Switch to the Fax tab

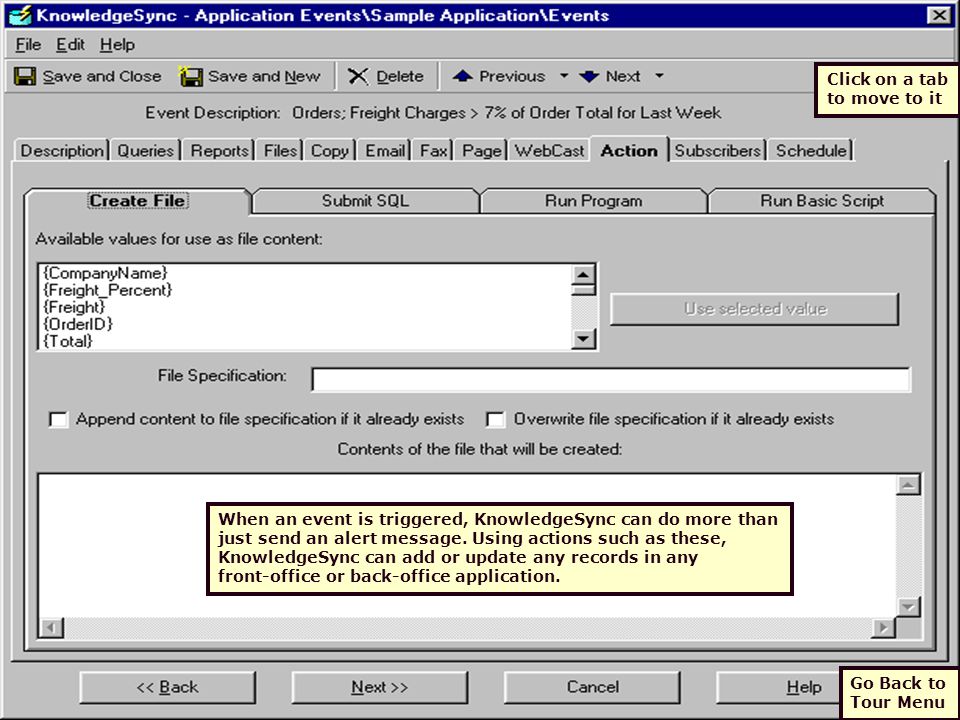tap(433, 151)
